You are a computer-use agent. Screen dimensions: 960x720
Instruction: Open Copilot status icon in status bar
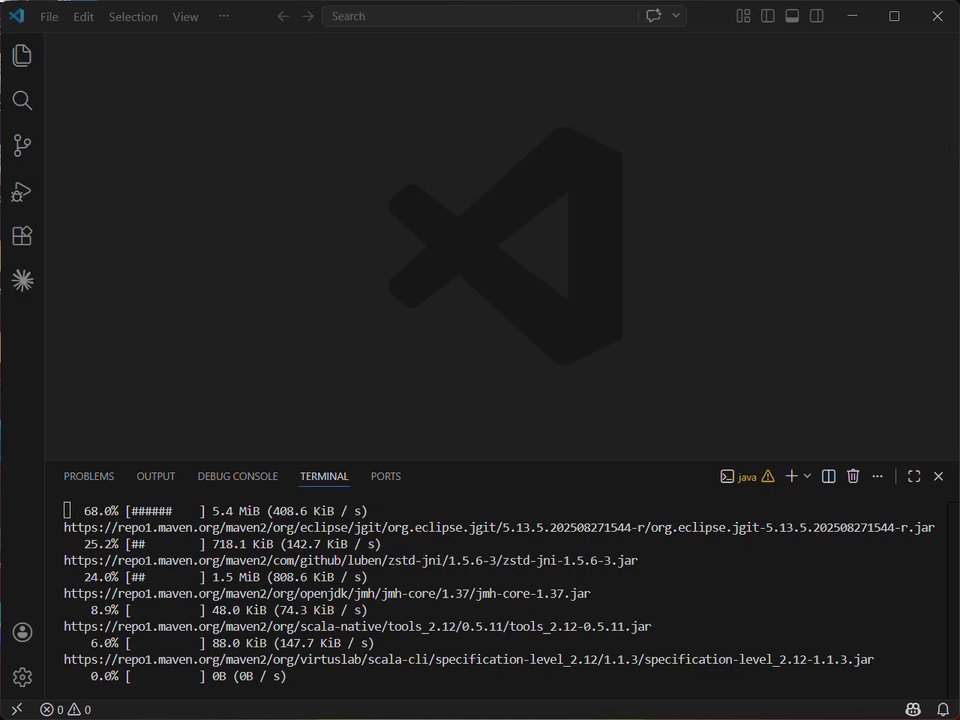click(913, 709)
